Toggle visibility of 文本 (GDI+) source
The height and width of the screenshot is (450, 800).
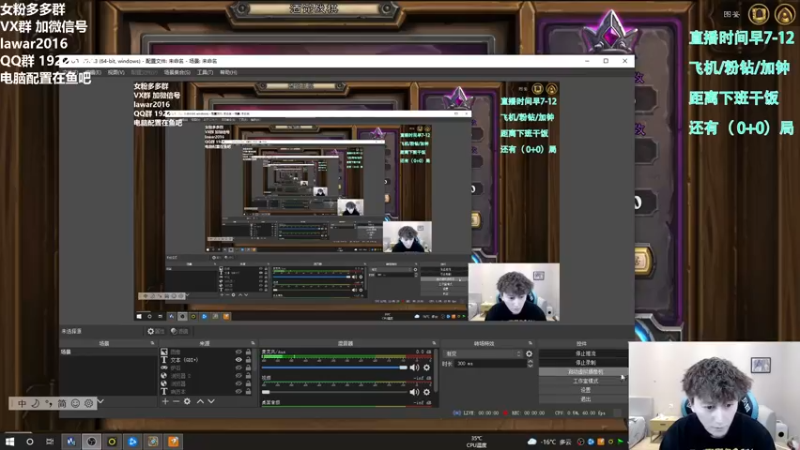pos(238,360)
